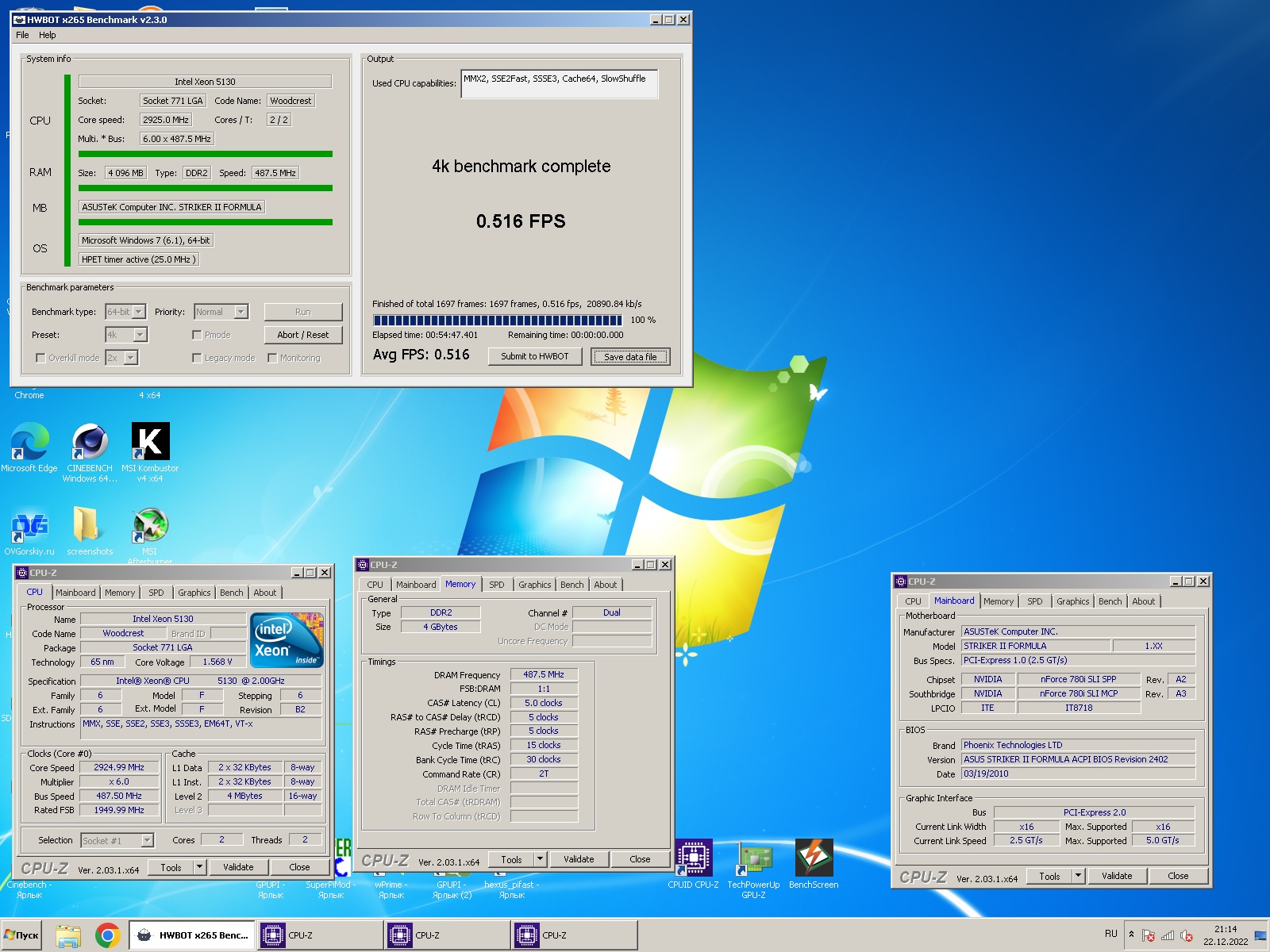Select Mainboard tab in left CPU-Z window

point(75,593)
